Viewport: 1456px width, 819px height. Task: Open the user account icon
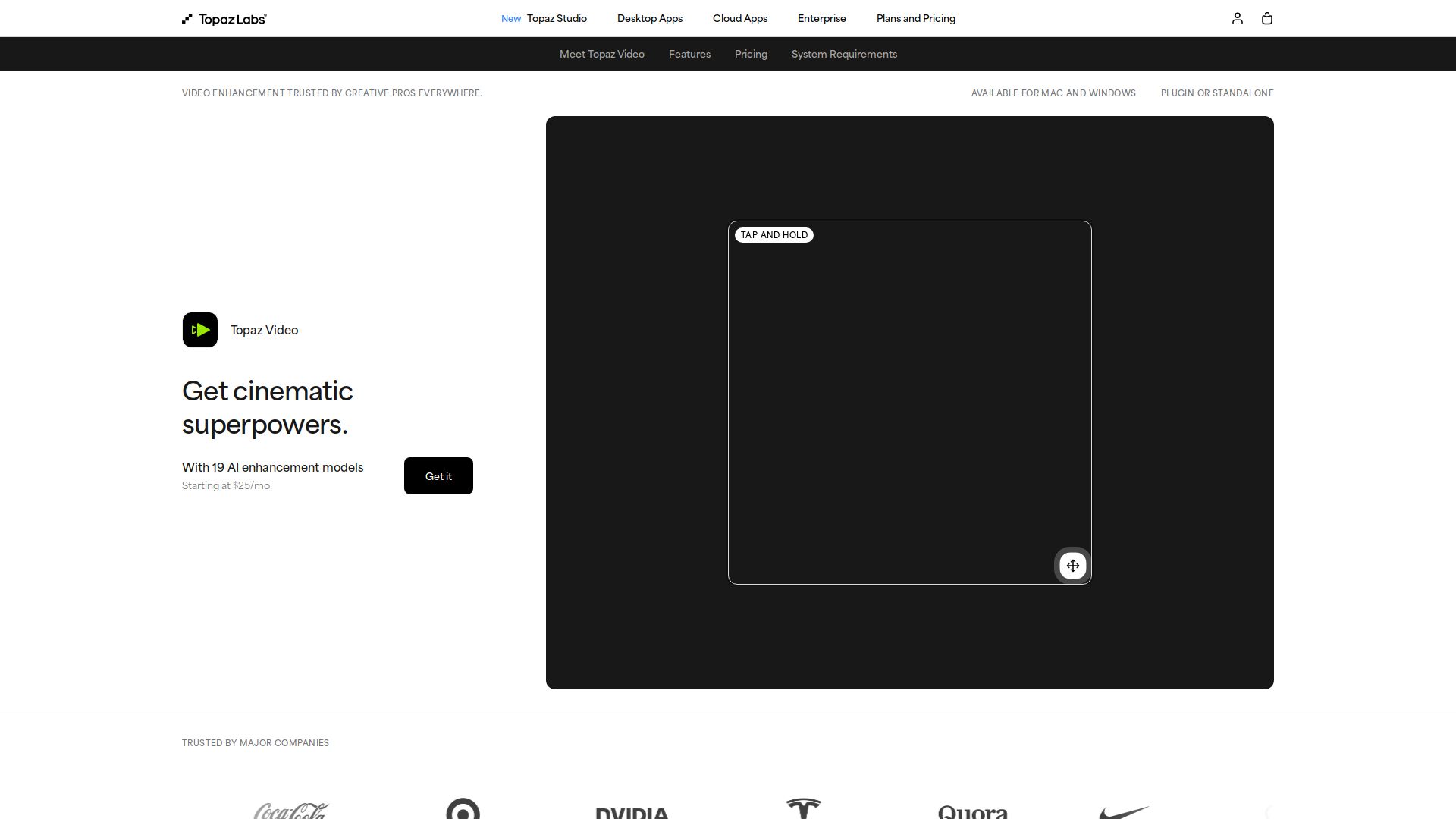coord(1237,18)
